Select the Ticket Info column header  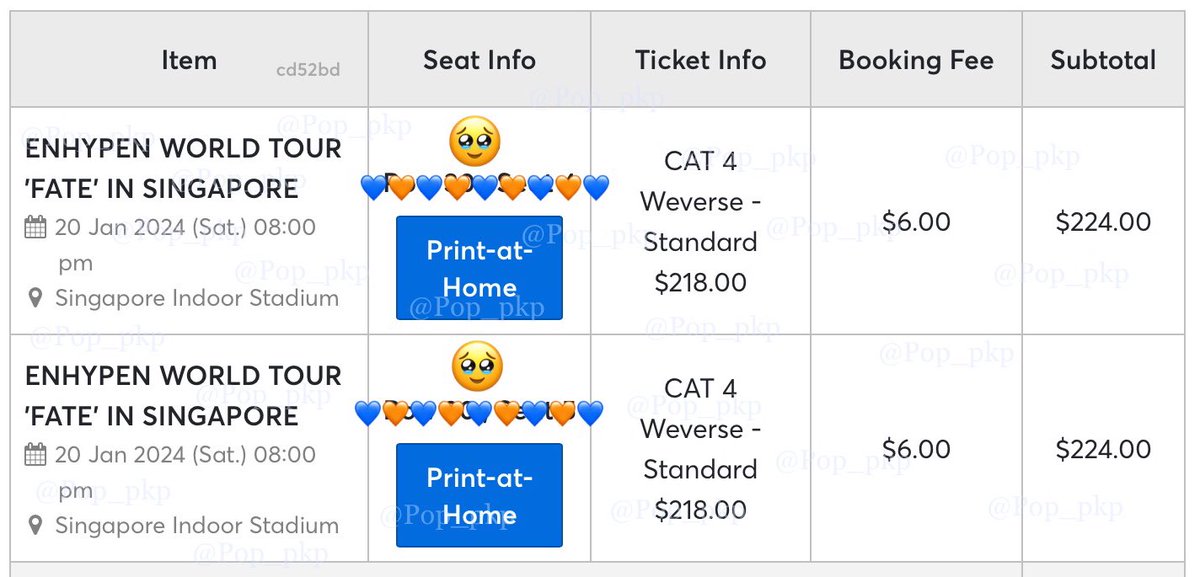point(700,60)
